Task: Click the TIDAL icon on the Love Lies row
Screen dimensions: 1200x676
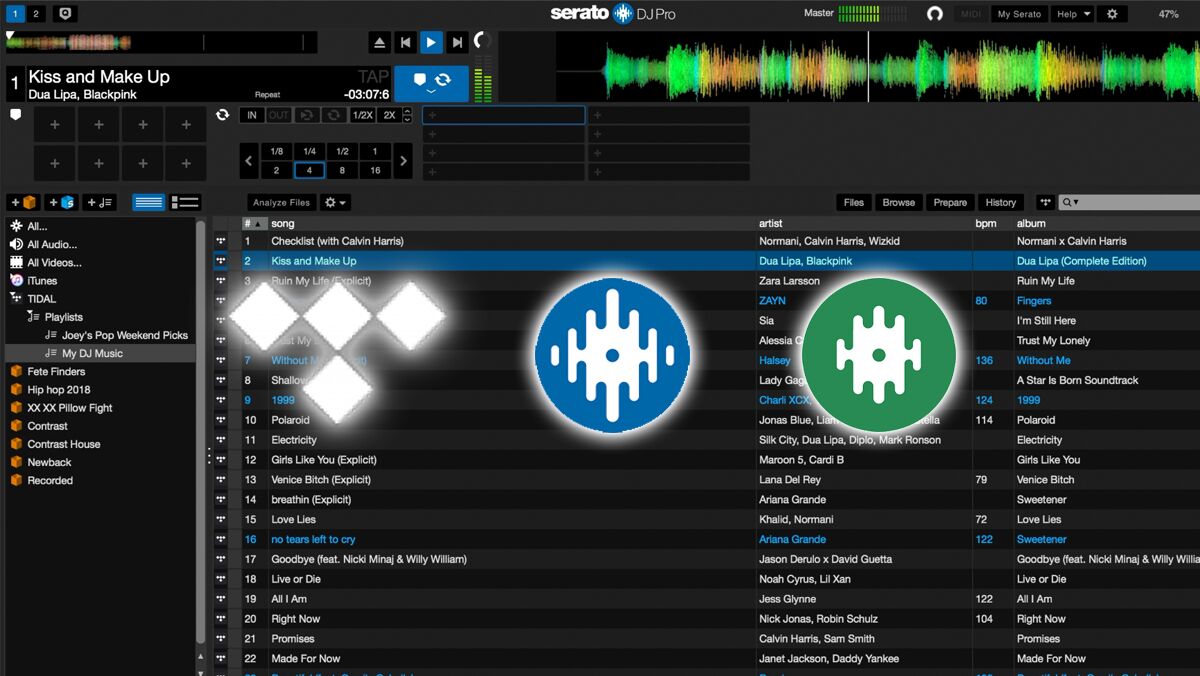Action: (221, 519)
